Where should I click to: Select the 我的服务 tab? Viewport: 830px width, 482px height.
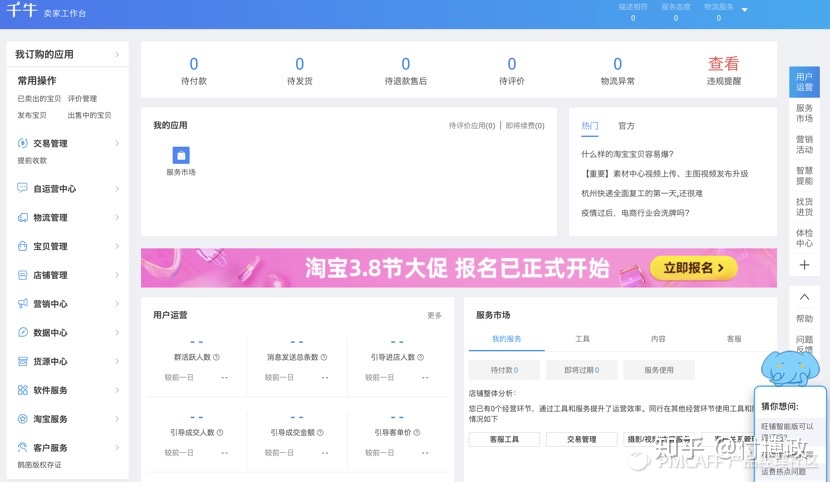pos(507,339)
